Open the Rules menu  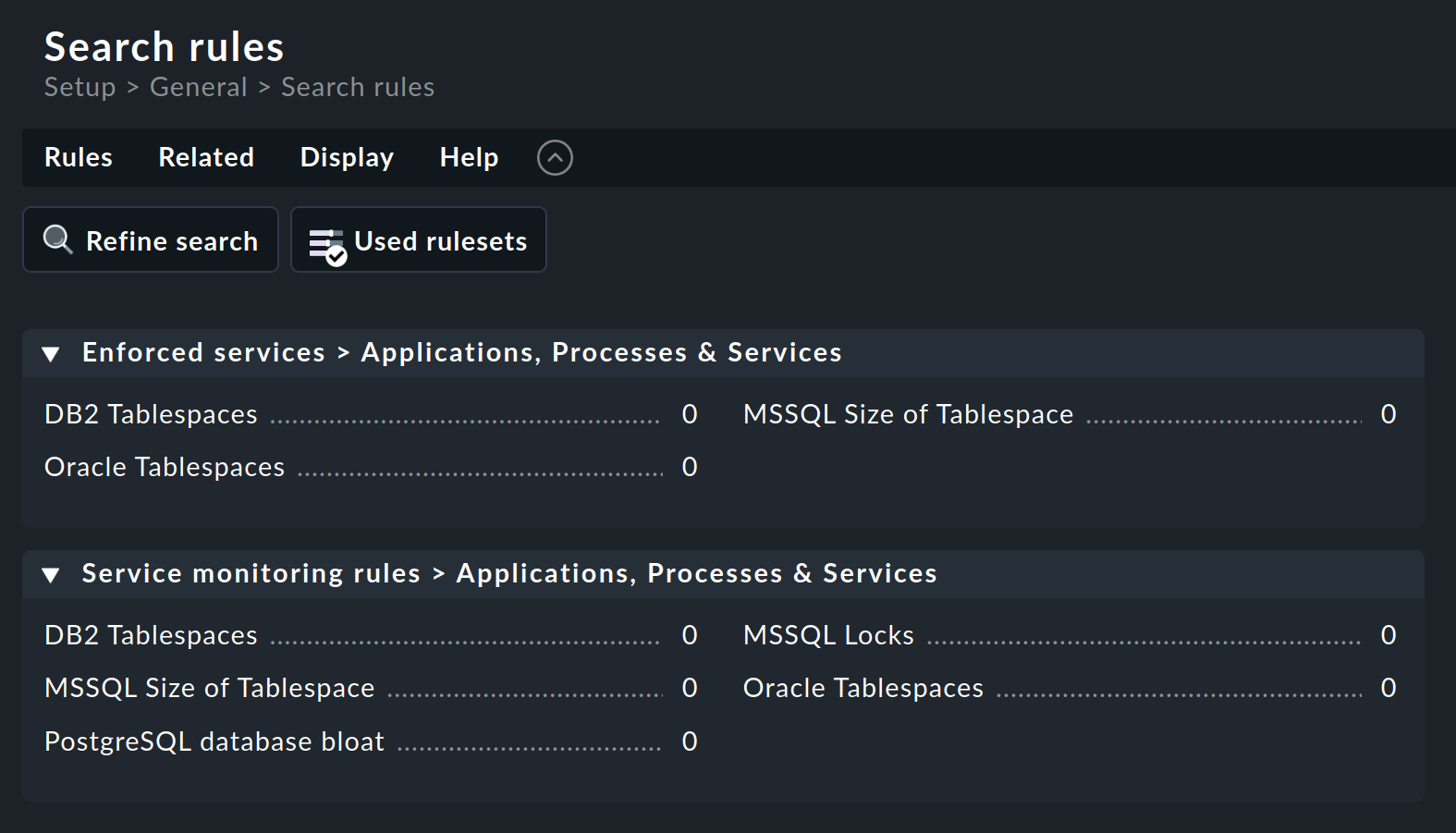tap(79, 158)
